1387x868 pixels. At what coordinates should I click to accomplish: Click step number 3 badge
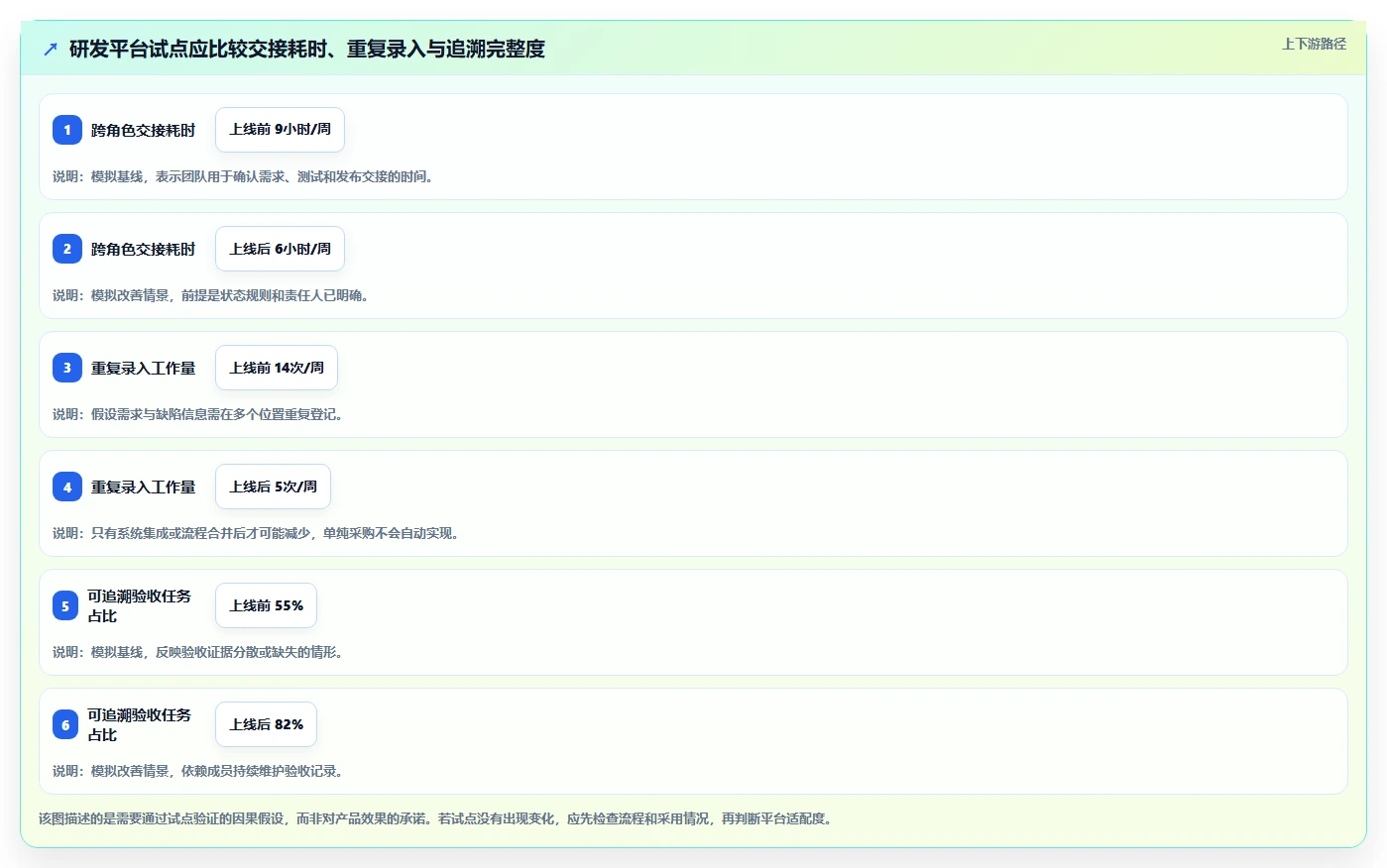click(67, 368)
